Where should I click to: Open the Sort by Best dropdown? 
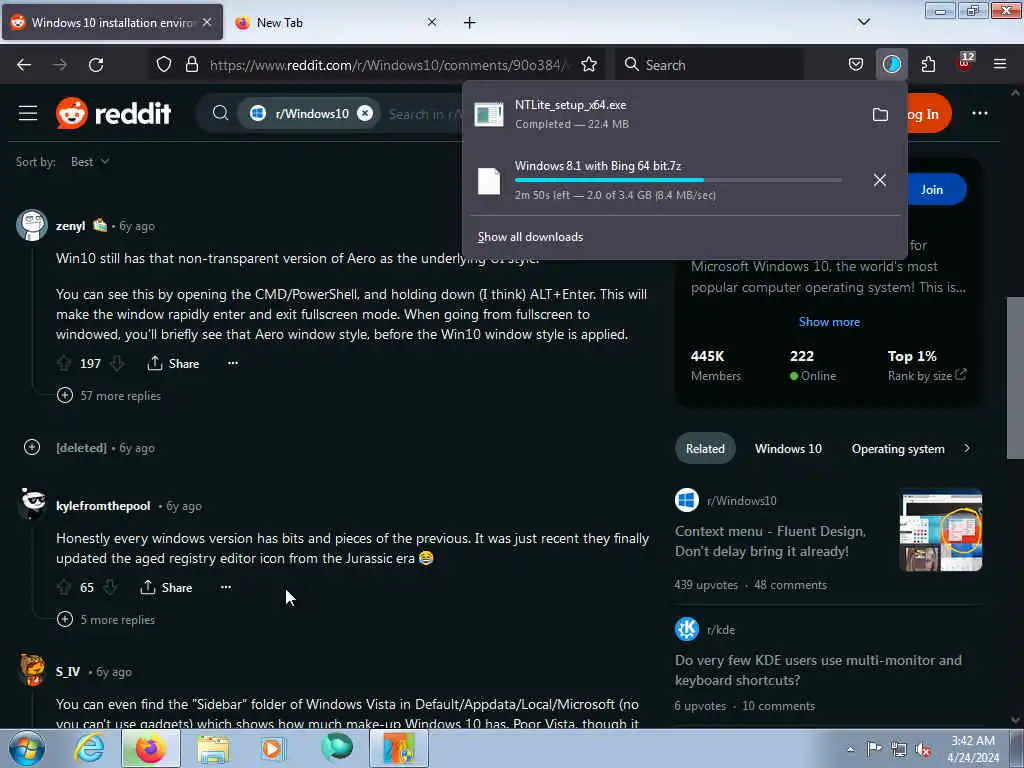pyautogui.click(x=89, y=161)
